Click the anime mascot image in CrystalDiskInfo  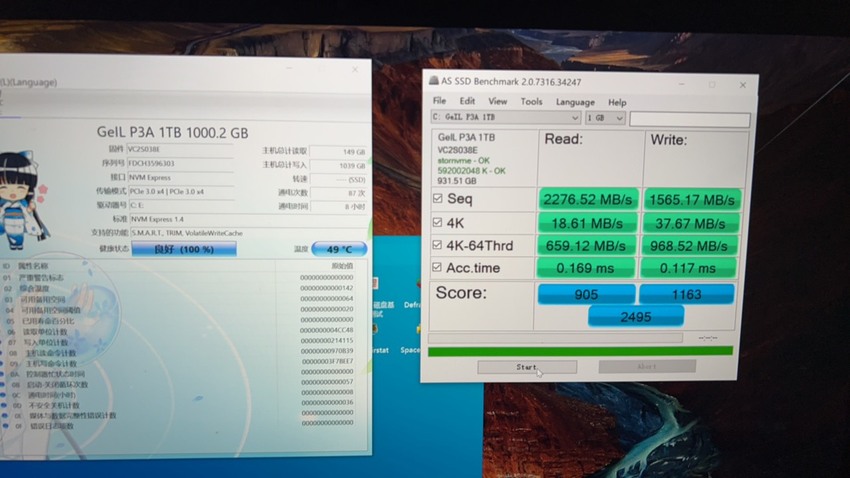coord(23,201)
